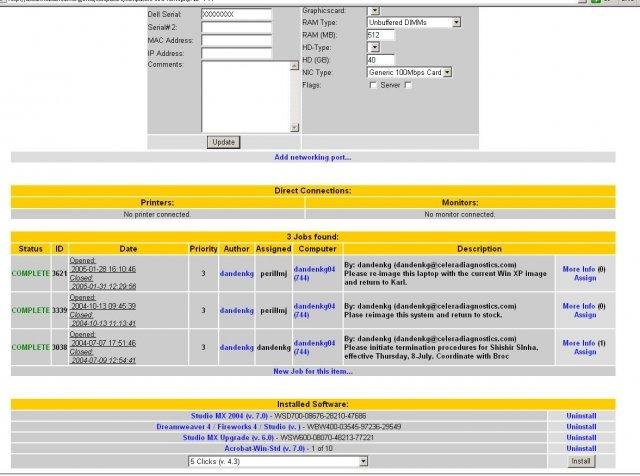Click opened date 2004-10-13 09:45:39
This screenshot has width=640, height=476.
(x=103, y=306)
